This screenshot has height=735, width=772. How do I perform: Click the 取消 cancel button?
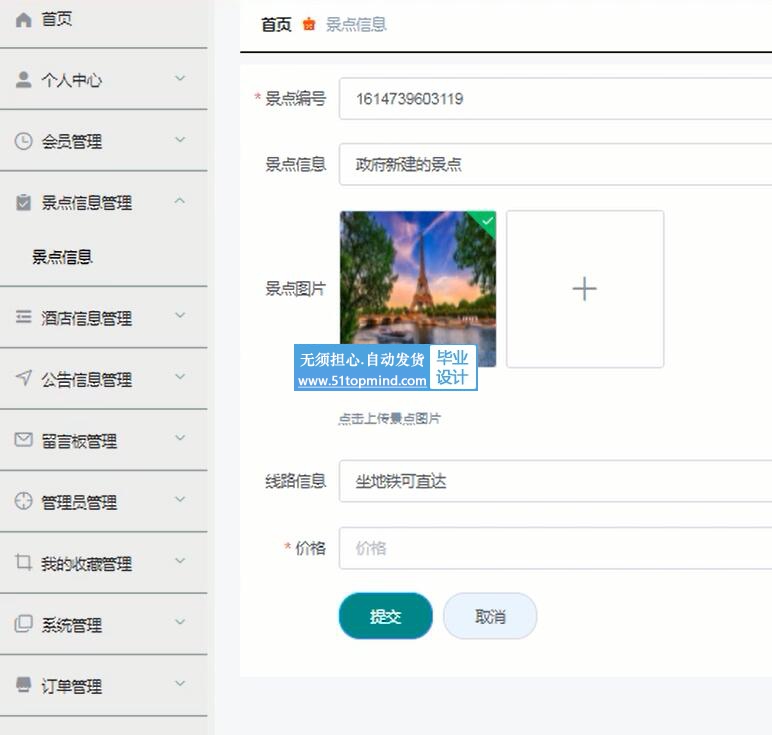coord(490,616)
